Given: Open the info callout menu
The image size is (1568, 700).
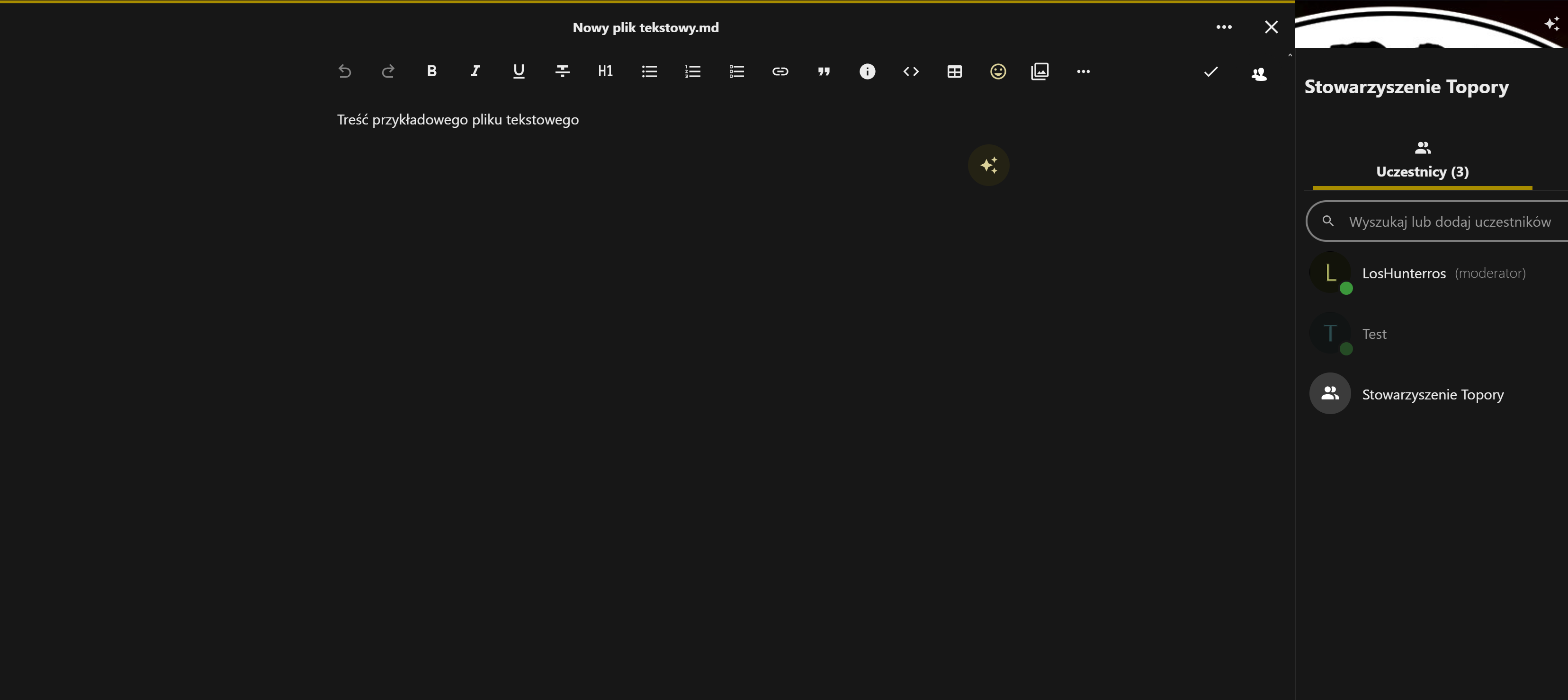Looking at the screenshot, I should click(868, 72).
